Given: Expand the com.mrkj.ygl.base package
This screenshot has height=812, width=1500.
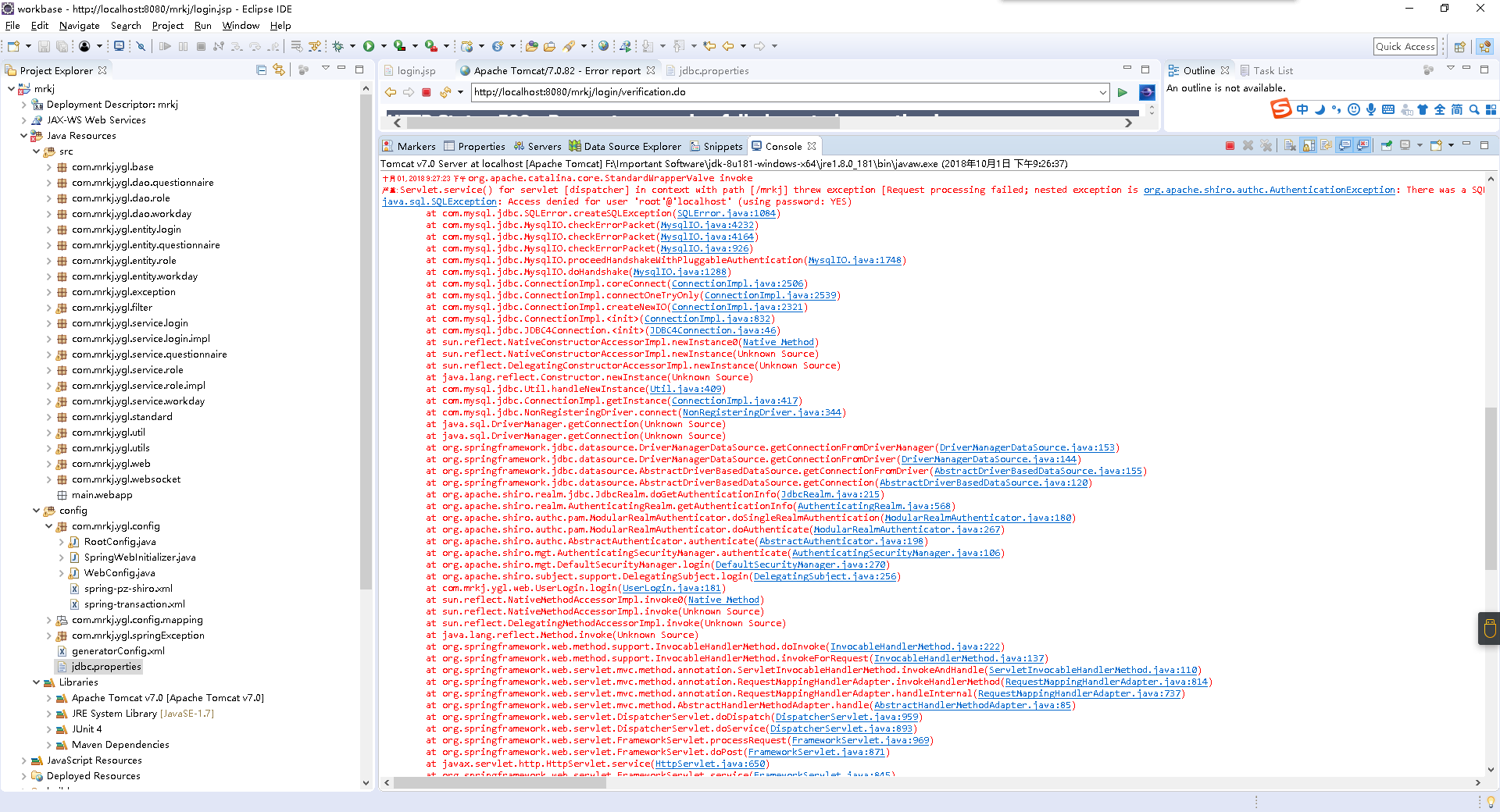Looking at the screenshot, I should [48, 167].
